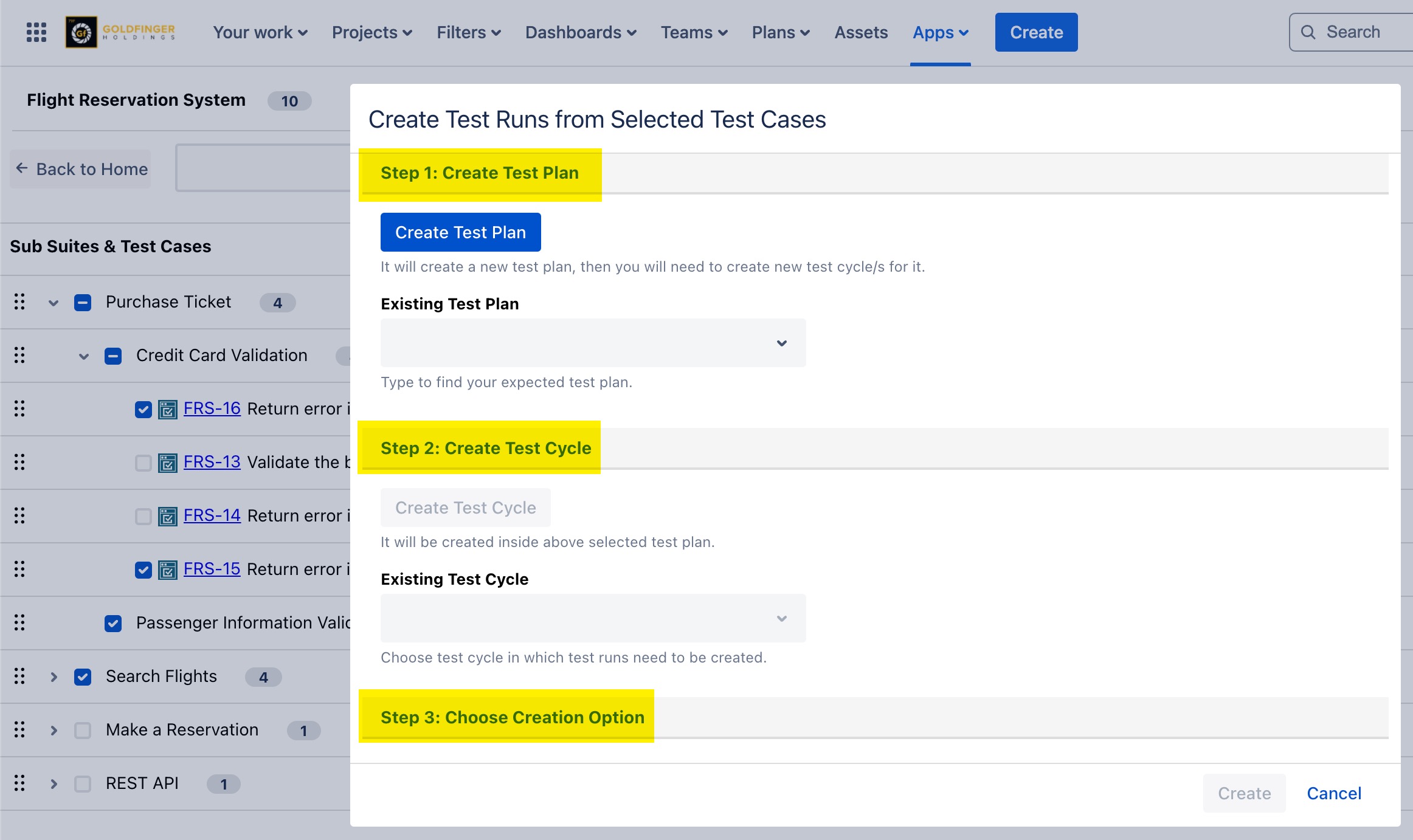The width and height of the screenshot is (1413, 840).
Task: Open the Apps menu
Action: point(938,32)
